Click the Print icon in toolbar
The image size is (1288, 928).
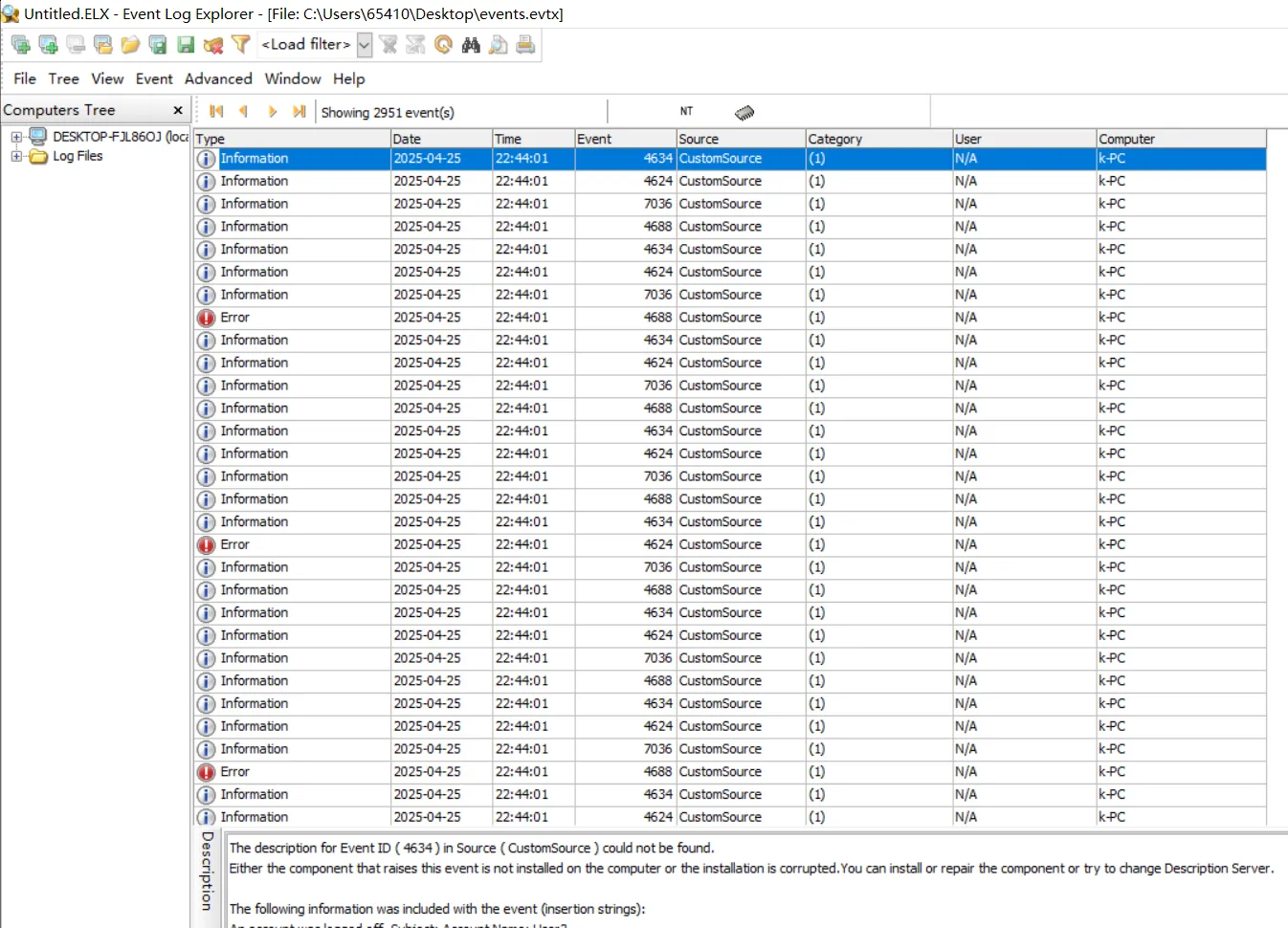point(525,44)
